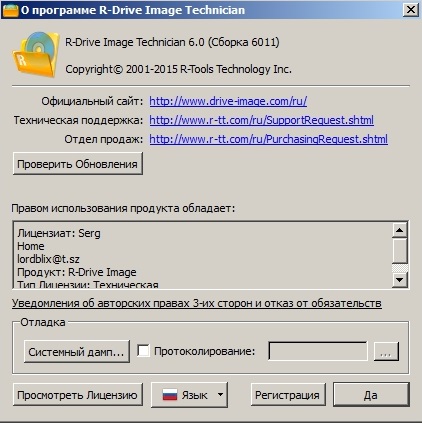Close the About dialog window

click(x=411, y=10)
